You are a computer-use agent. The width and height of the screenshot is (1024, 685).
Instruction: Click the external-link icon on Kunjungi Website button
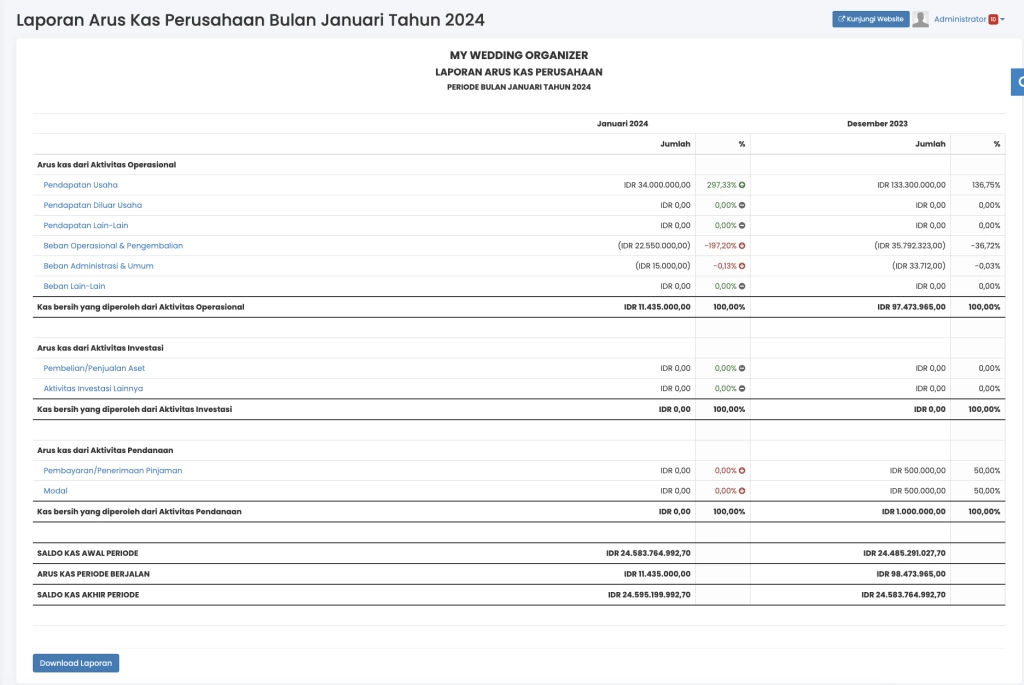pyautogui.click(x=841, y=18)
